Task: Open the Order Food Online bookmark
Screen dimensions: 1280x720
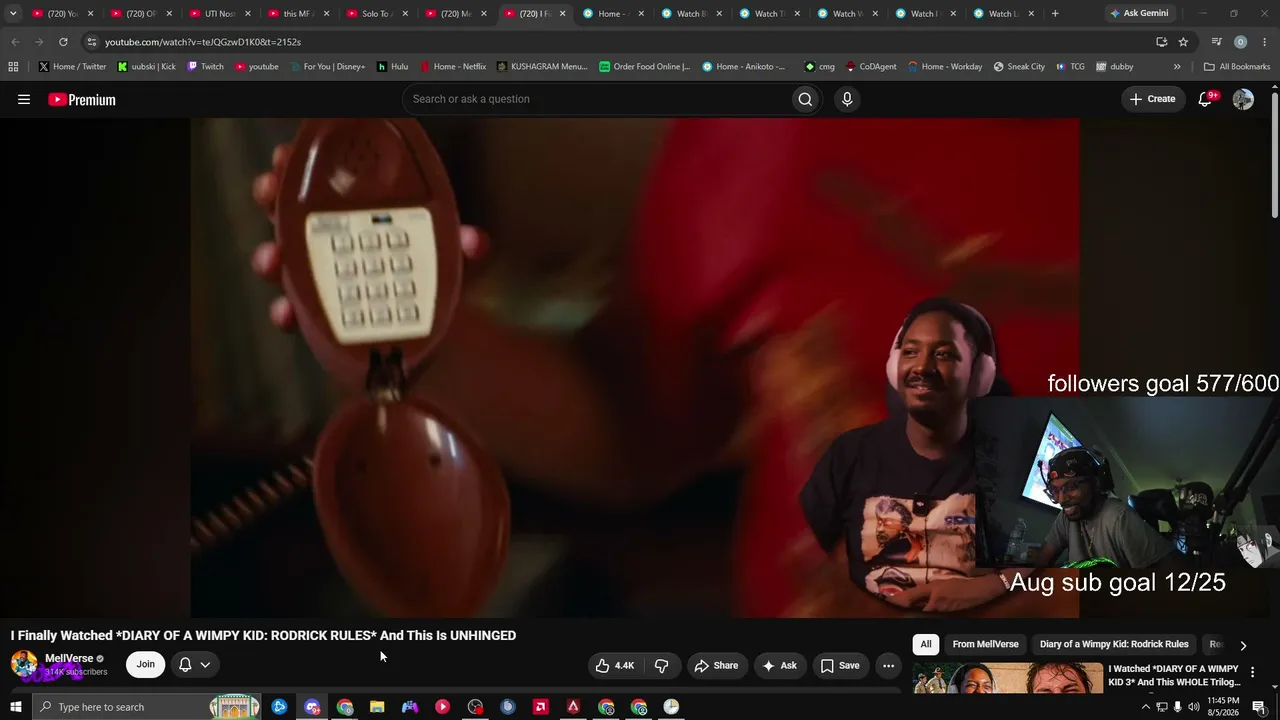Action: (x=645, y=67)
